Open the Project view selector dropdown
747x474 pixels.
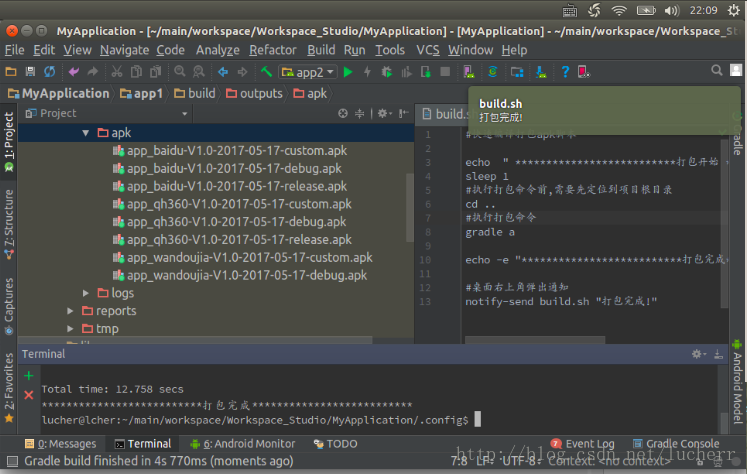(184, 114)
